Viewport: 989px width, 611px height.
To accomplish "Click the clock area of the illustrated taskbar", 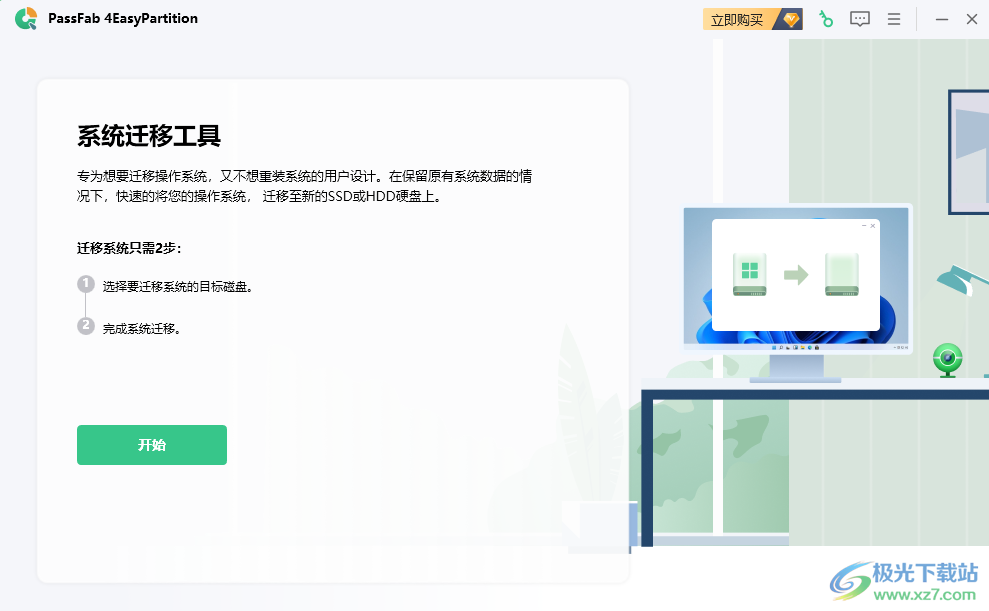I will (x=901, y=347).
